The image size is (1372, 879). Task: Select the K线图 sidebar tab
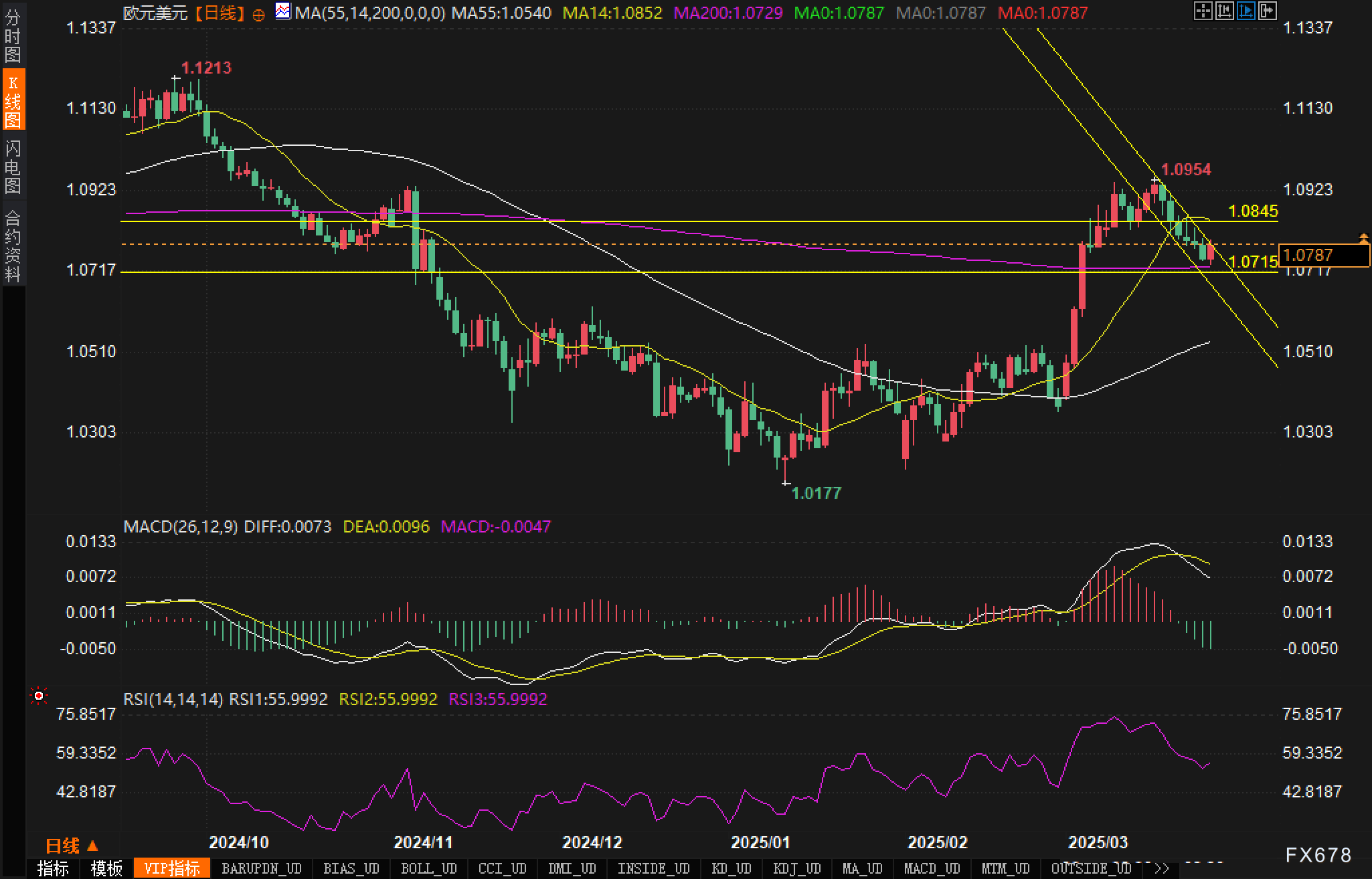pyautogui.click(x=13, y=101)
